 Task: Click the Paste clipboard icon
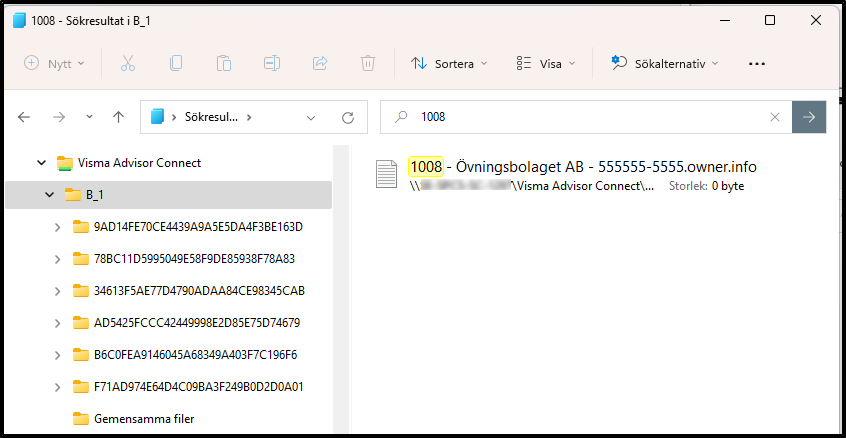pos(224,63)
